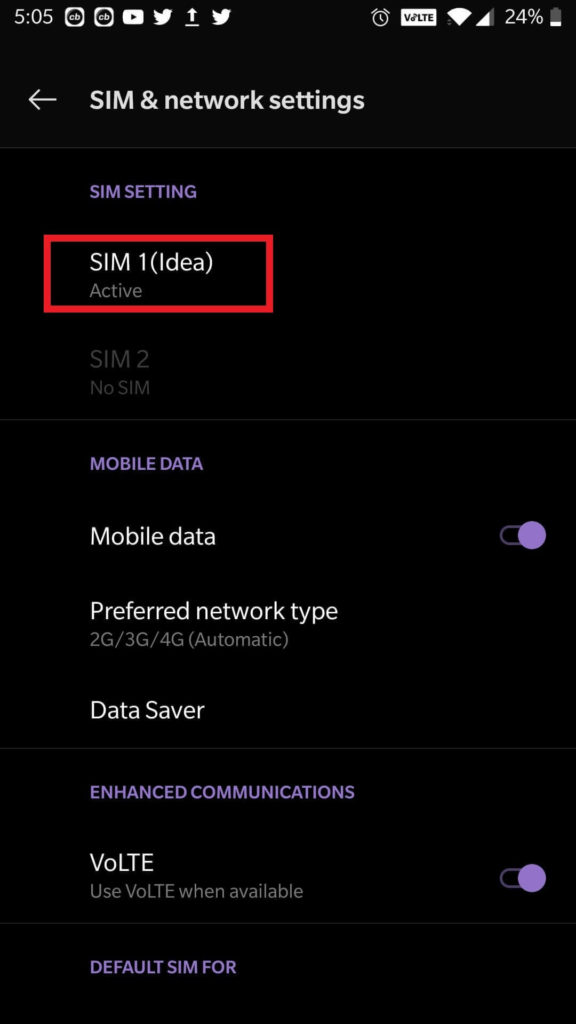576x1024 pixels.
Task: Tap the cellular signal strength icon
Action: tap(484, 18)
